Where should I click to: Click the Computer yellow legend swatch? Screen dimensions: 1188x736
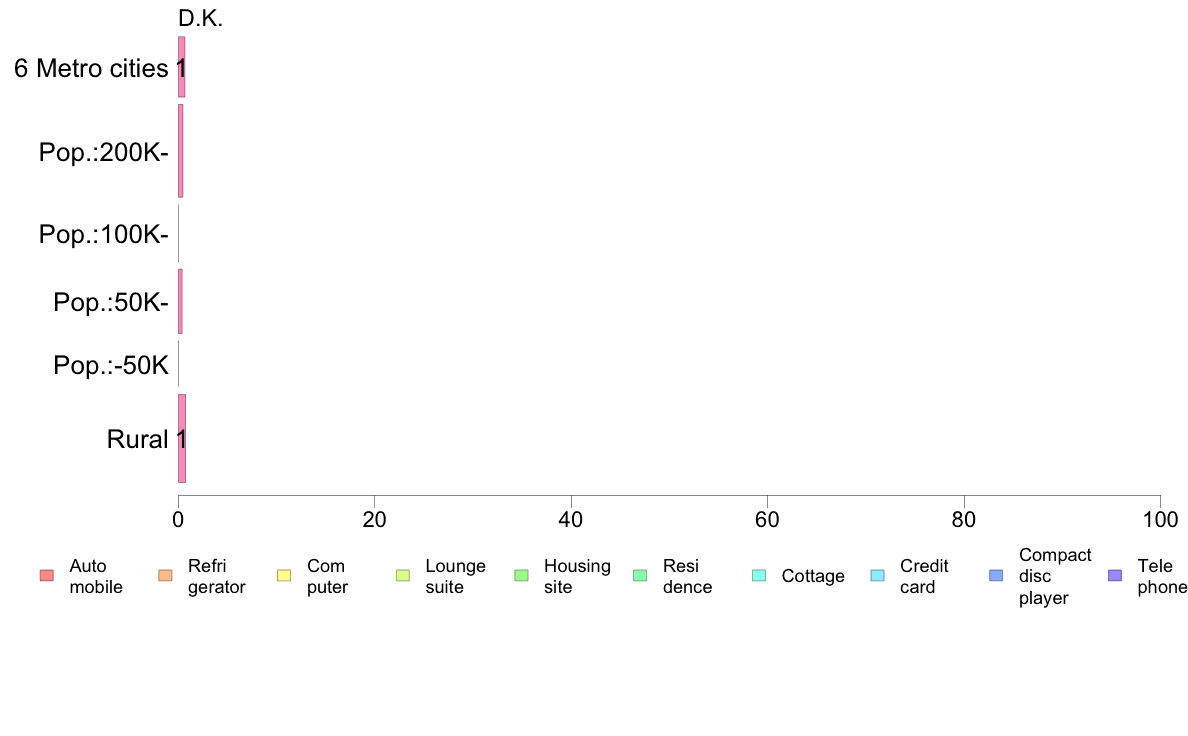click(x=284, y=575)
